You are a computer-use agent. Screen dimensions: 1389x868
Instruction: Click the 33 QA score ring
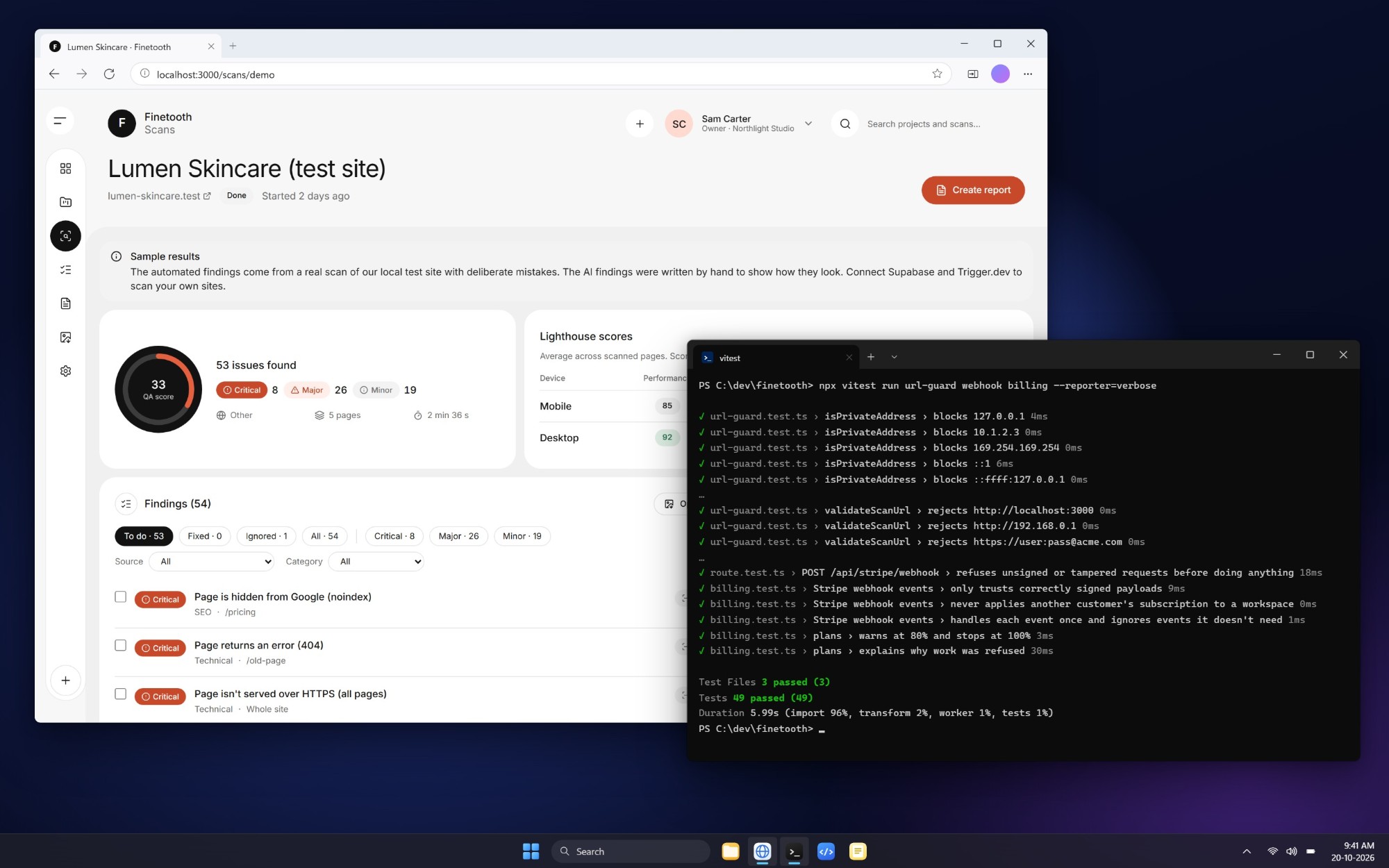pos(158,390)
